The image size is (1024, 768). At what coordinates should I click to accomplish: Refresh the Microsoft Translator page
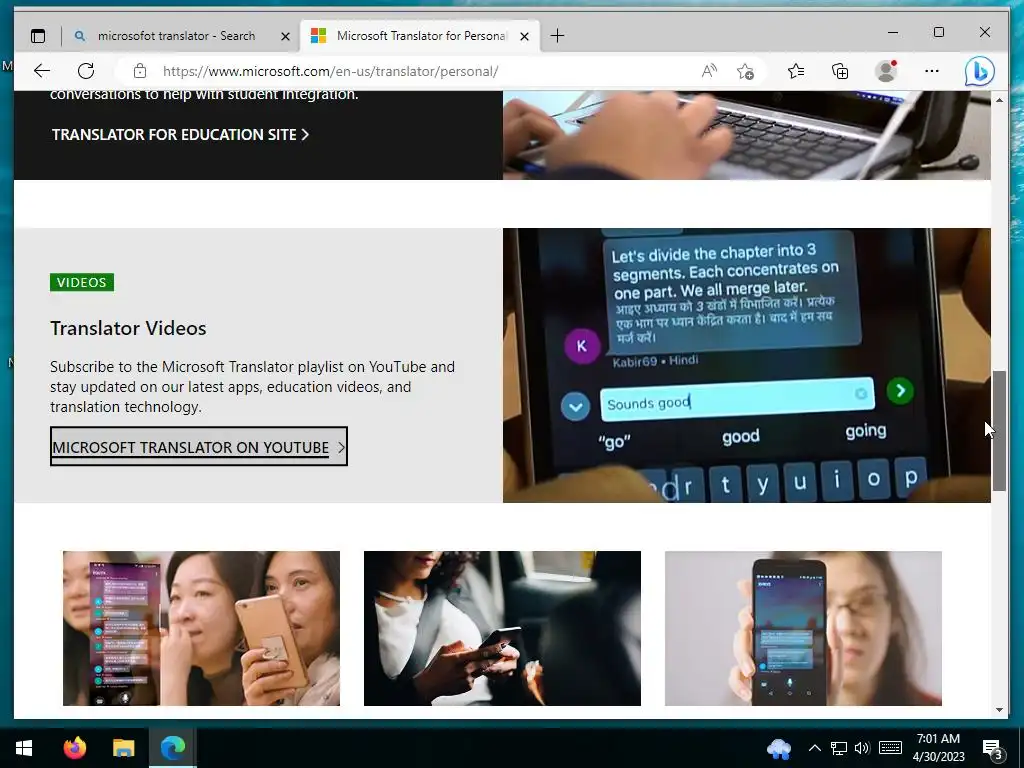86,71
